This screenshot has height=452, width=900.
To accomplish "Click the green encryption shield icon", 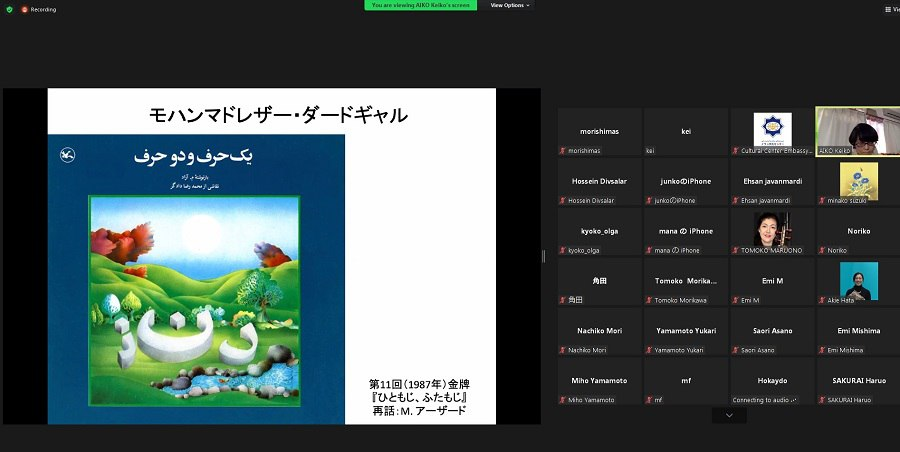I will [x=9, y=9].
